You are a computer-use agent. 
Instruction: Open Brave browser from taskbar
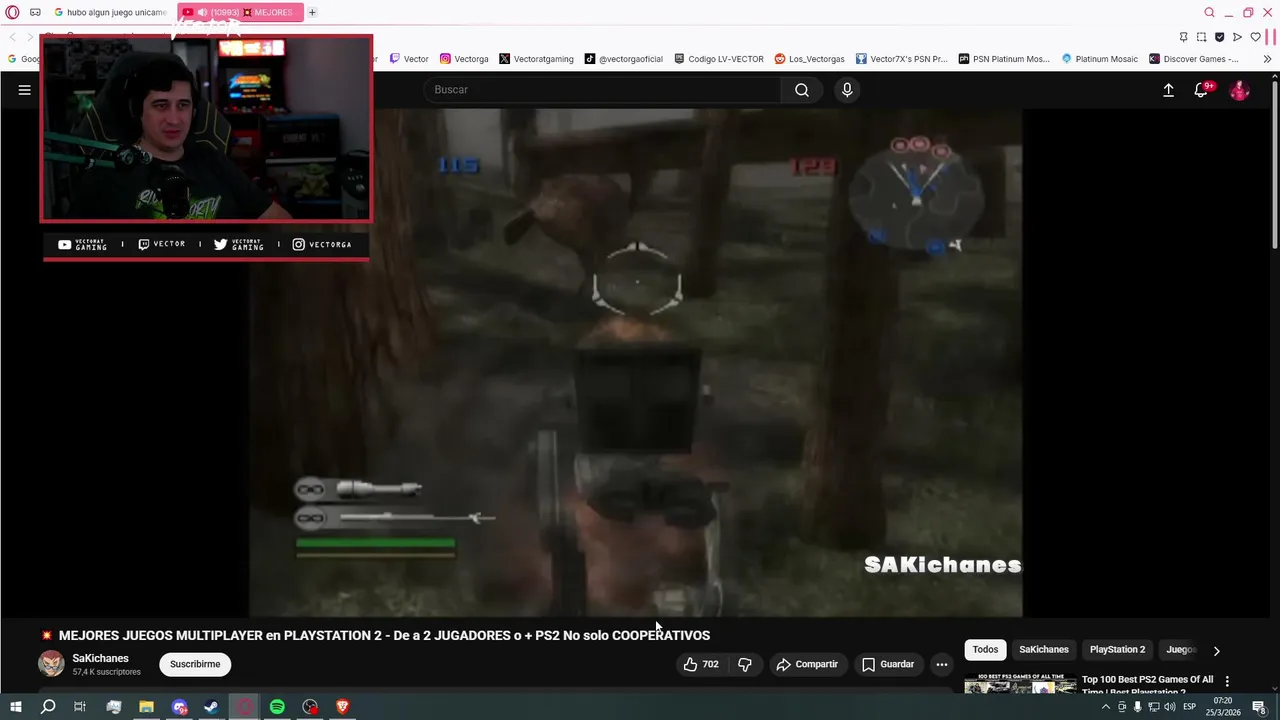[x=342, y=707]
